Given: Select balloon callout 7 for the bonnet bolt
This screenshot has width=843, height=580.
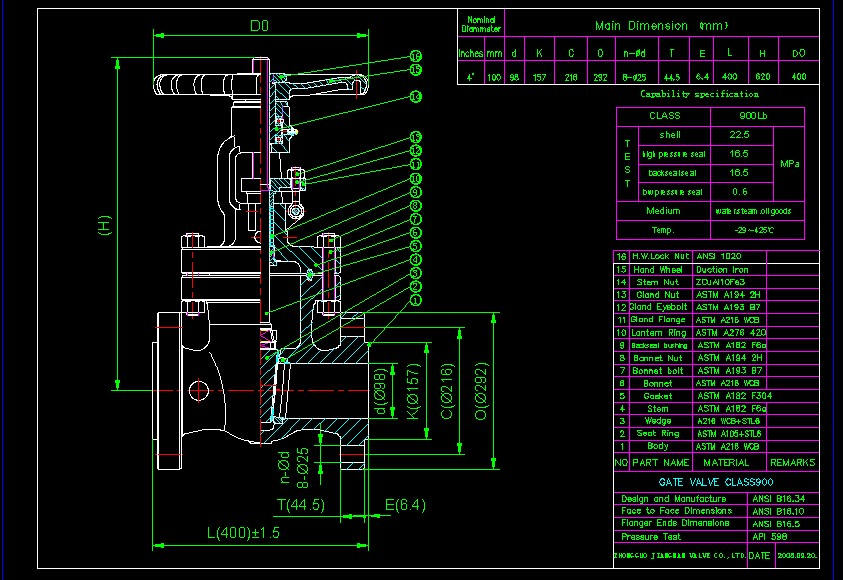Looking at the screenshot, I should coord(415,219).
